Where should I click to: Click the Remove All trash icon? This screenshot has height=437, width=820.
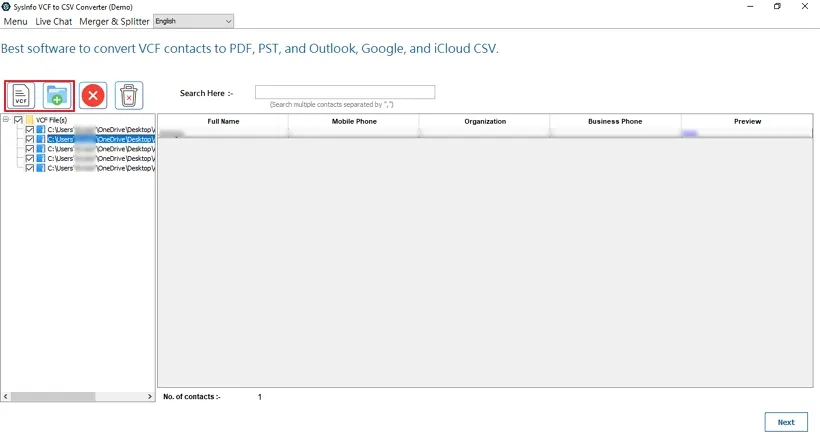129,96
